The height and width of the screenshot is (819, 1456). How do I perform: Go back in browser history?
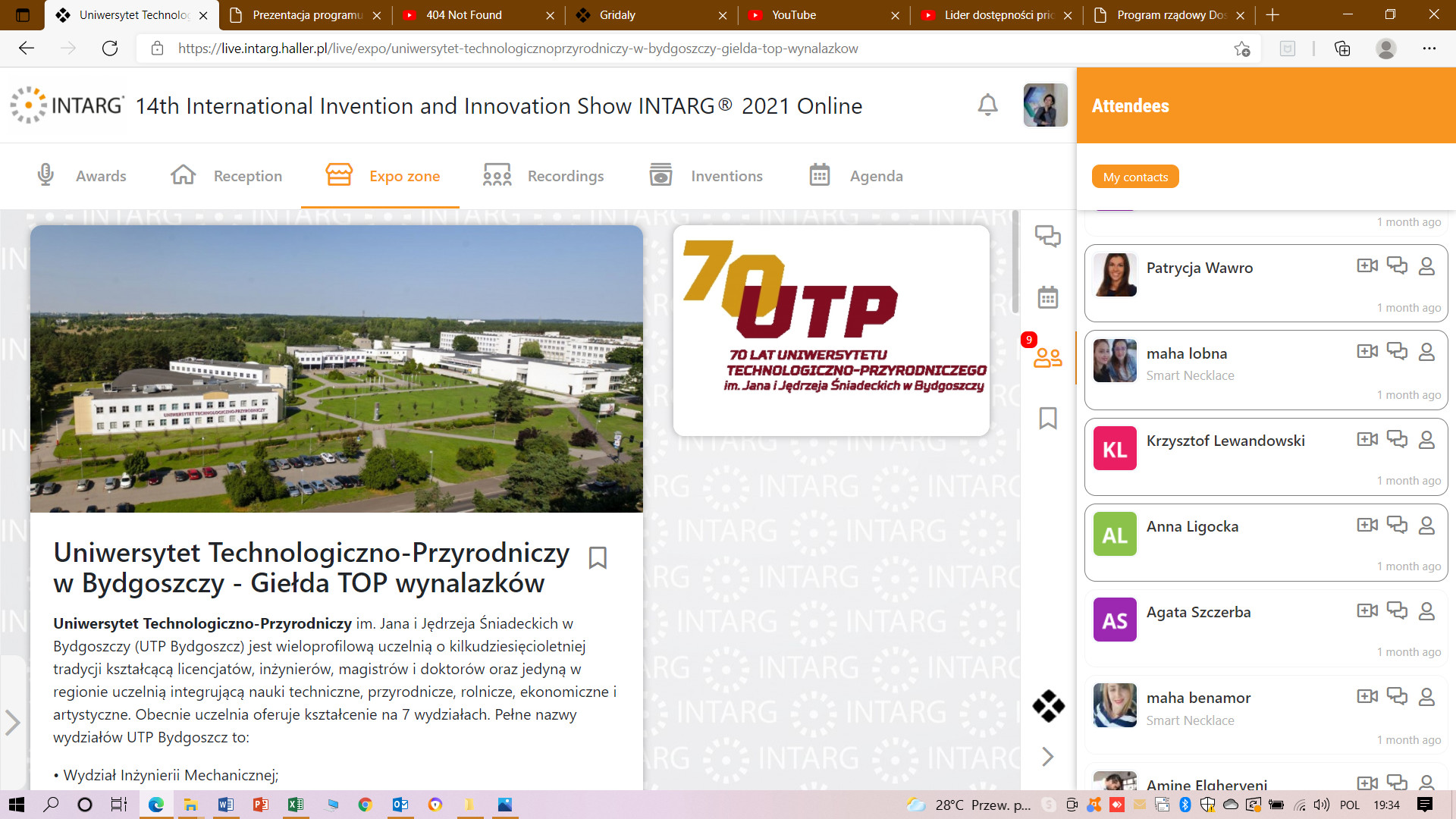click(27, 49)
